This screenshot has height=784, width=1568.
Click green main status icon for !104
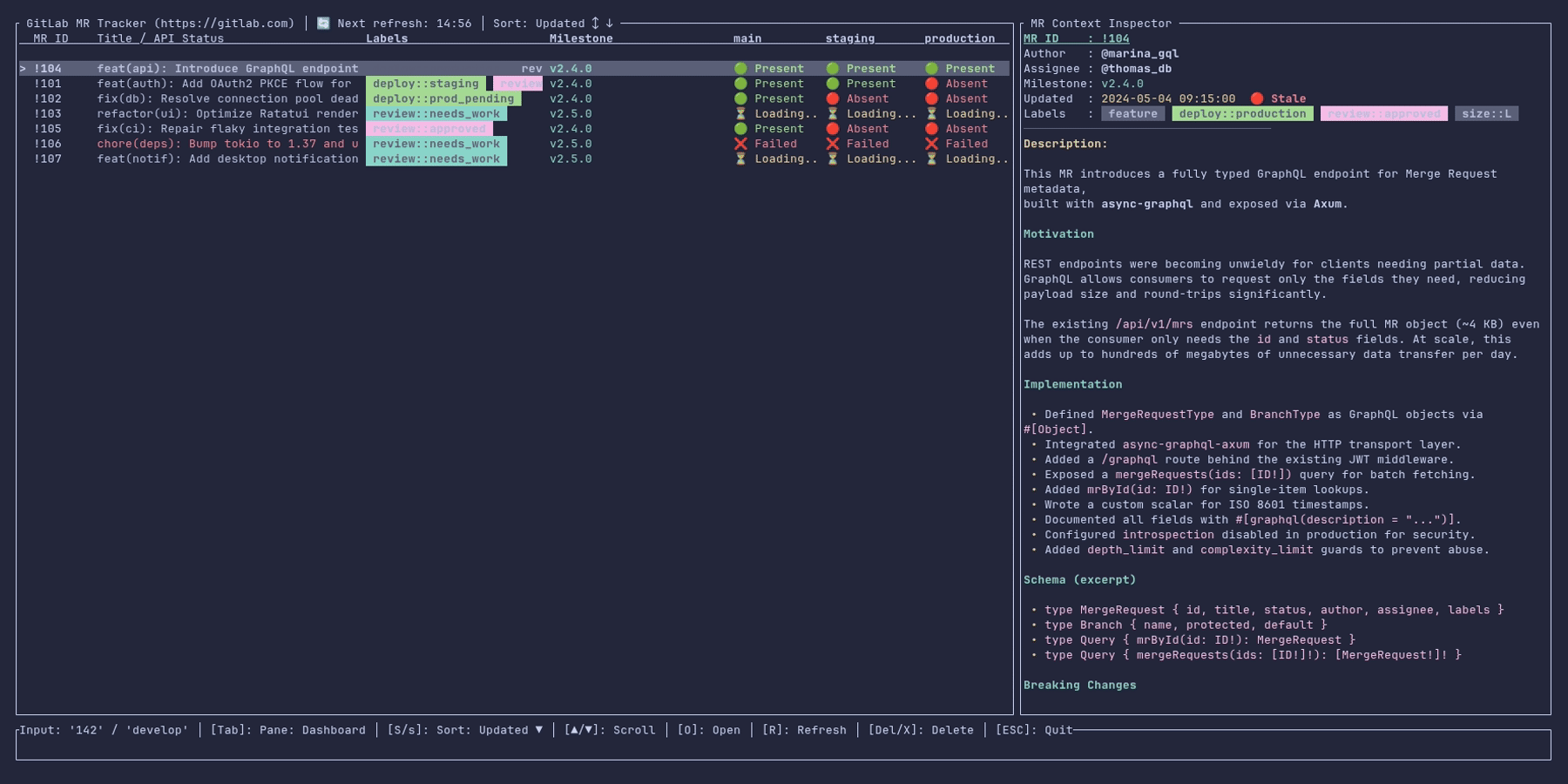[740, 69]
